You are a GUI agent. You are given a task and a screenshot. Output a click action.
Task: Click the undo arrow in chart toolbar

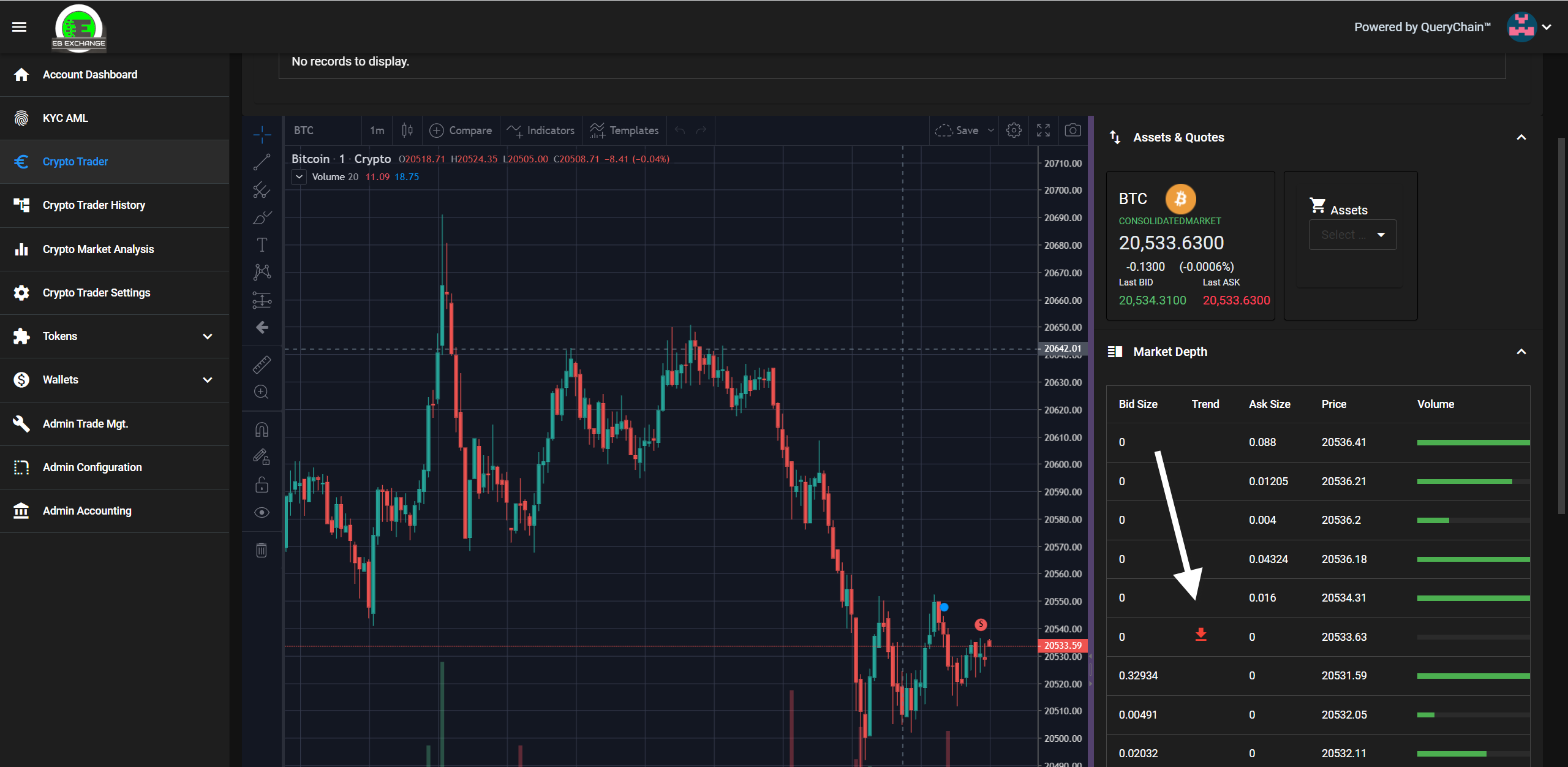[x=680, y=130]
